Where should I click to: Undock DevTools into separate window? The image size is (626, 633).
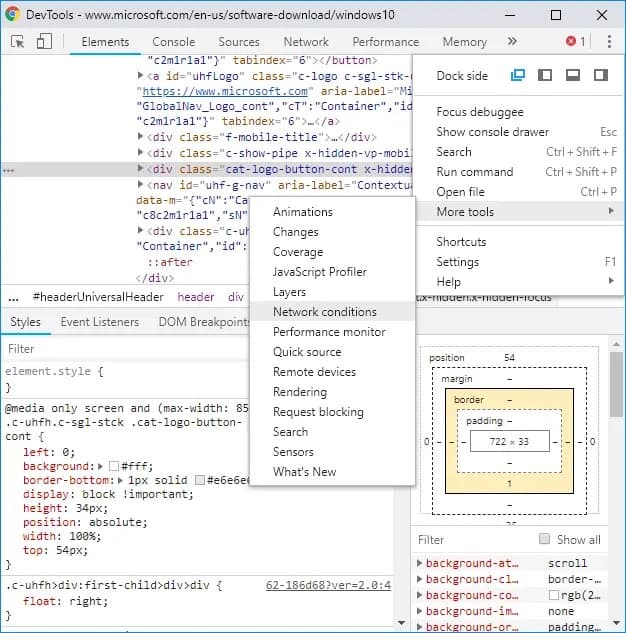point(518,75)
